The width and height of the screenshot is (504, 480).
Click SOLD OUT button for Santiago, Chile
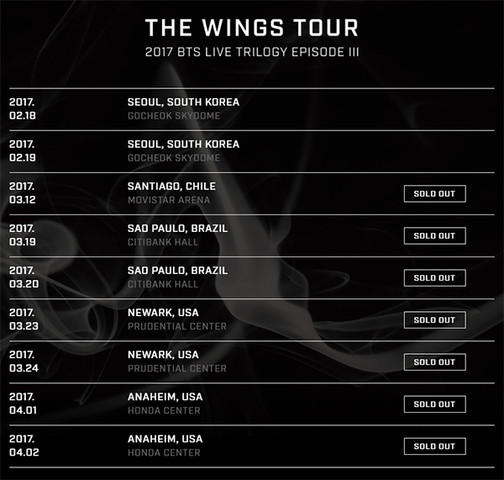point(435,194)
